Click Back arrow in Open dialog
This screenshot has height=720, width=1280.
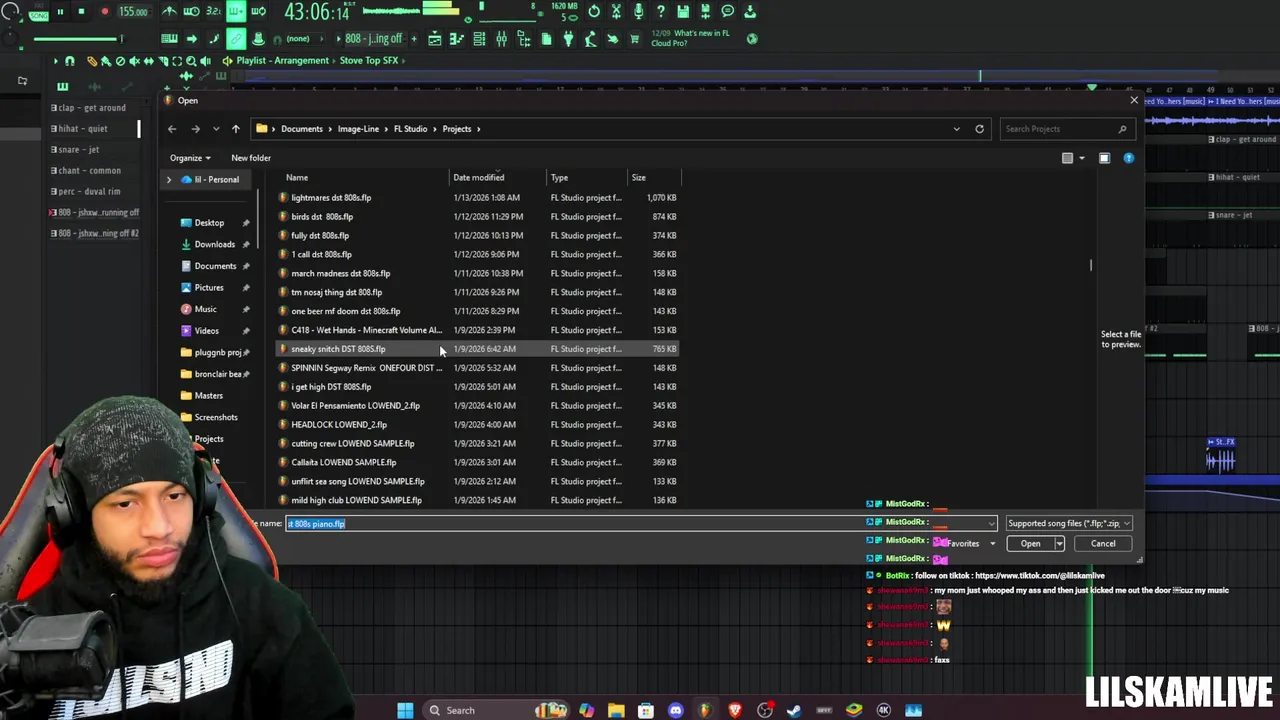pyautogui.click(x=172, y=129)
